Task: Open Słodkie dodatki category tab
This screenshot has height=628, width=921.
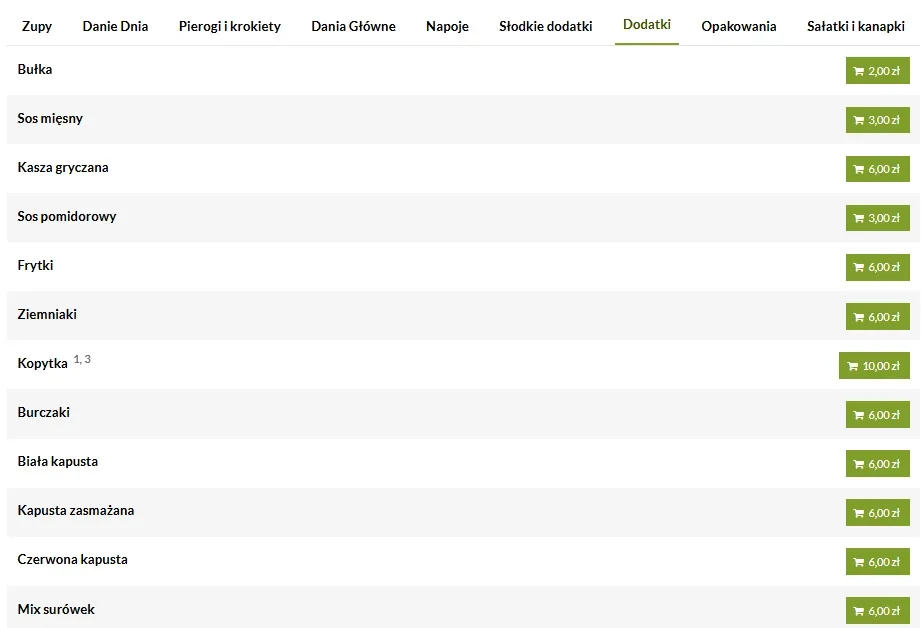Action: [545, 26]
